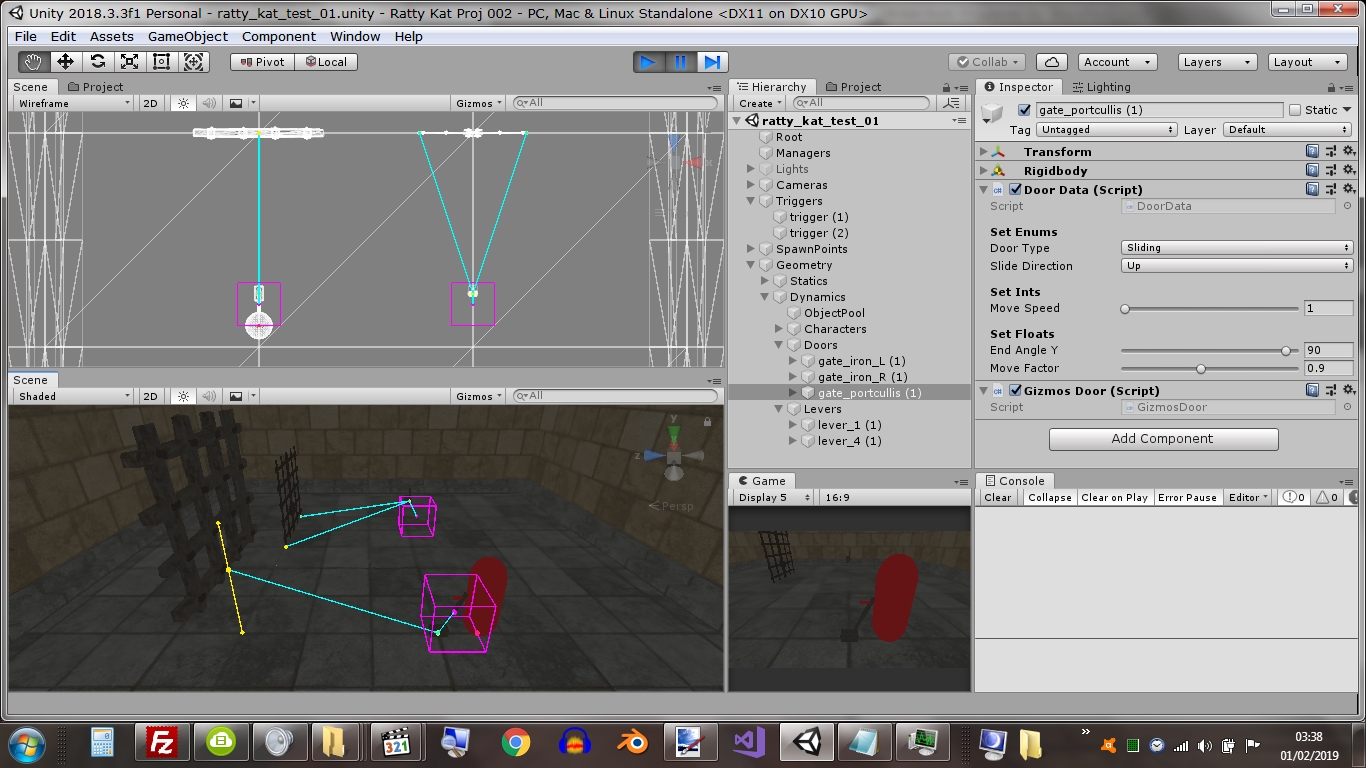Select the Rotate tool
Screen dimensions: 1366x768
97,62
